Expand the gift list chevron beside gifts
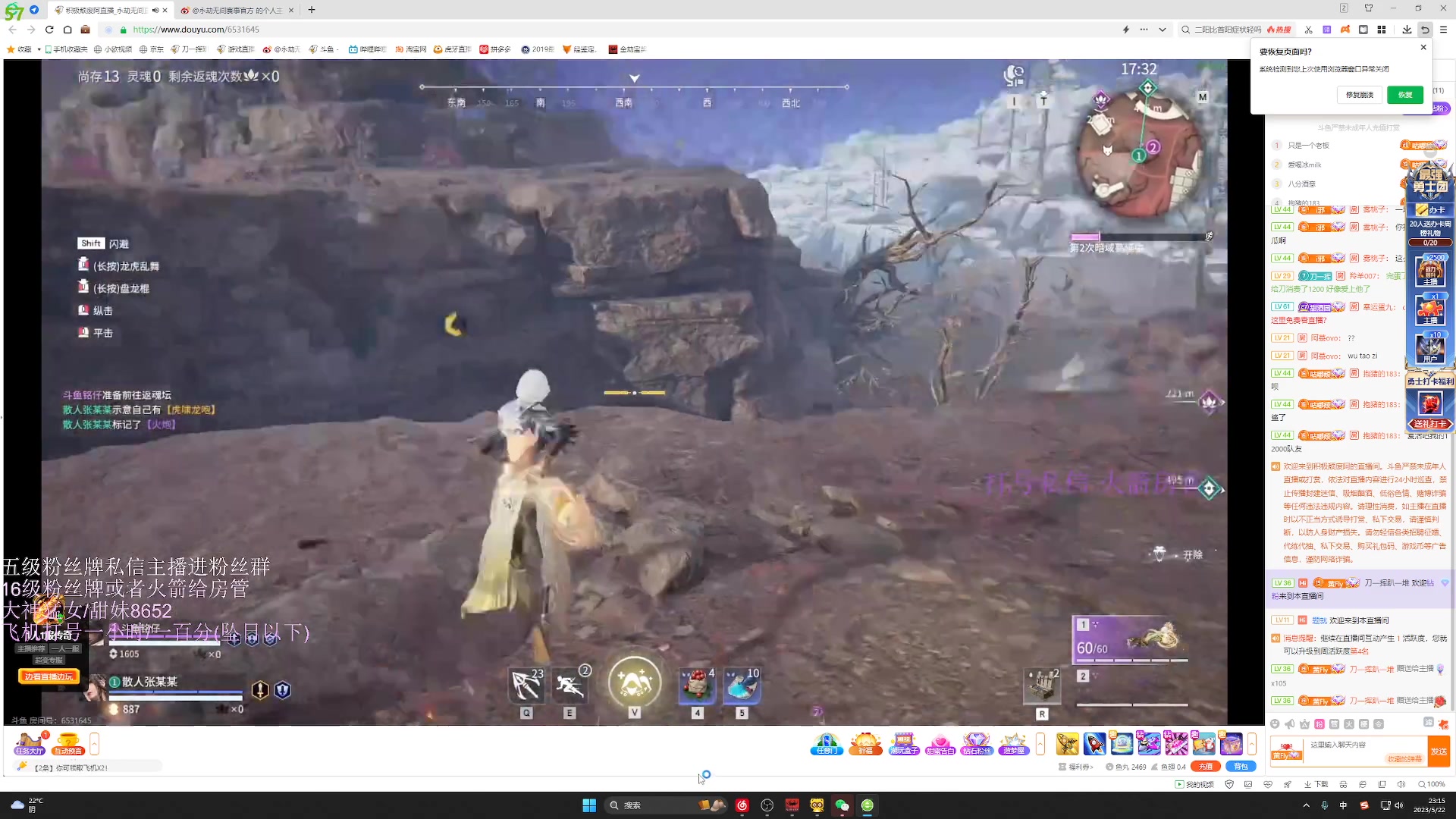Image resolution: width=1456 pixels, height=819 pixels. [x=1252, y=744]
